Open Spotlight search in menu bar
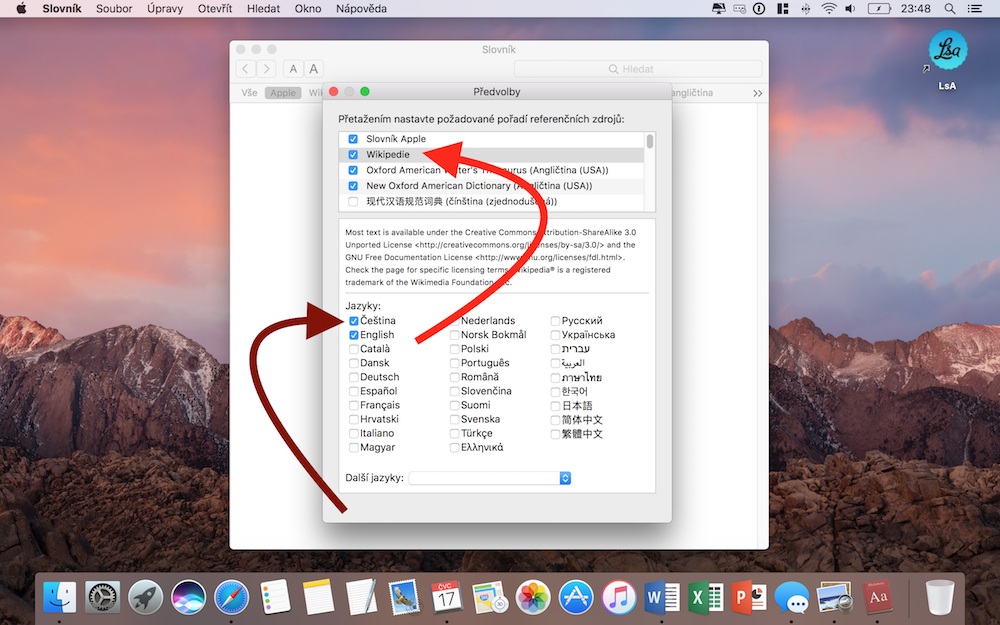 [x=950, y=8]
